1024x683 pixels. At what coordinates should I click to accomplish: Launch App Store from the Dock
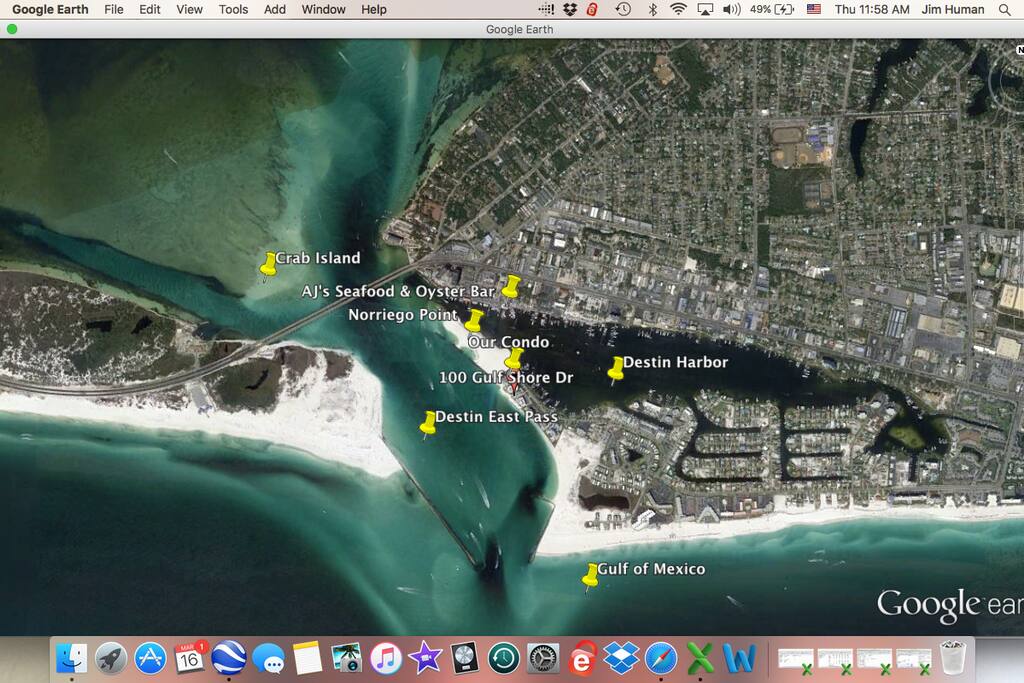click(150, 658)
